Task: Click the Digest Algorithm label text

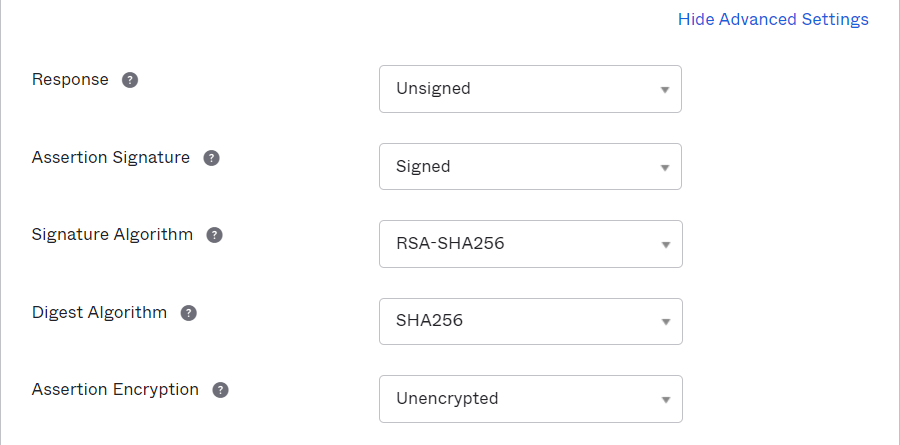Action: click(99, 312)
